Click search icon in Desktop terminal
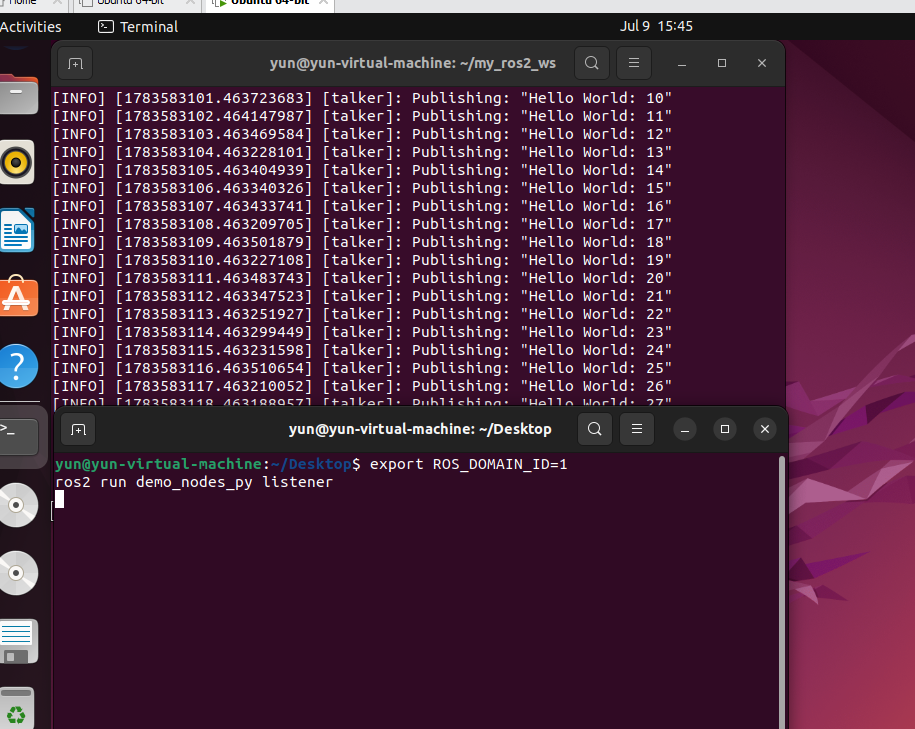 click(595, 429)
